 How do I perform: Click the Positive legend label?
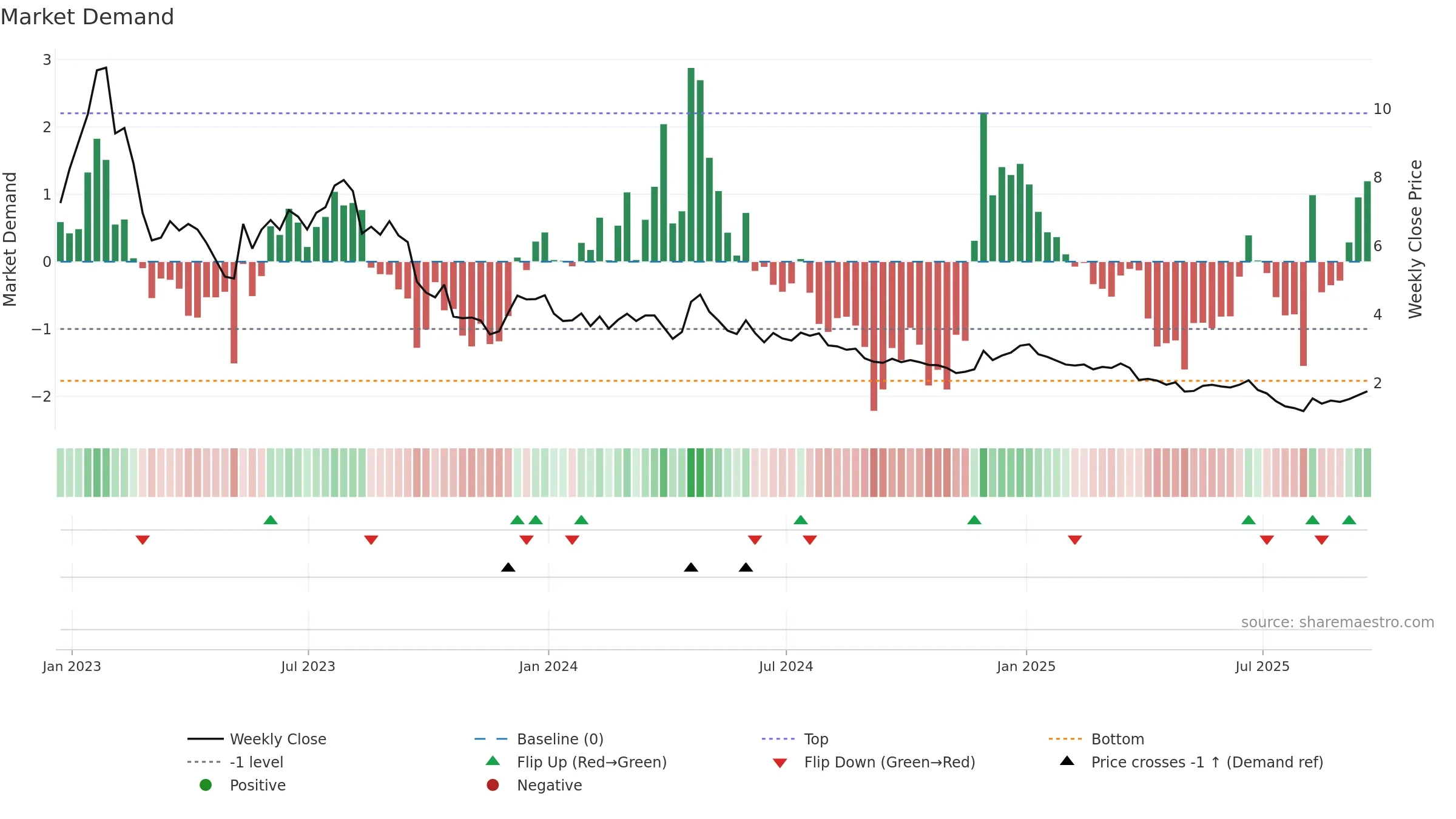(257, 785)
